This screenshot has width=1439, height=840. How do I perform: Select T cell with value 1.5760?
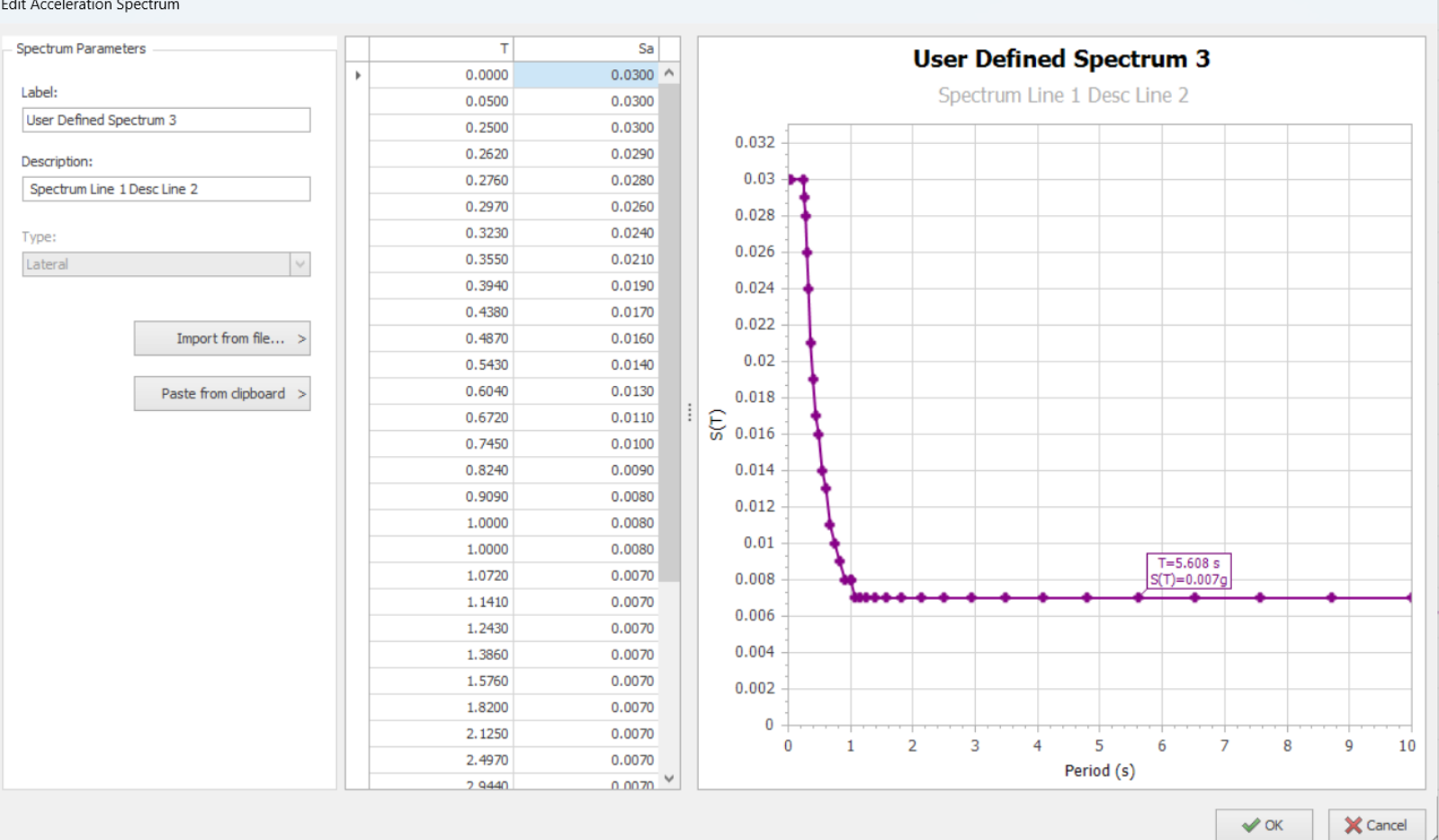441,681
